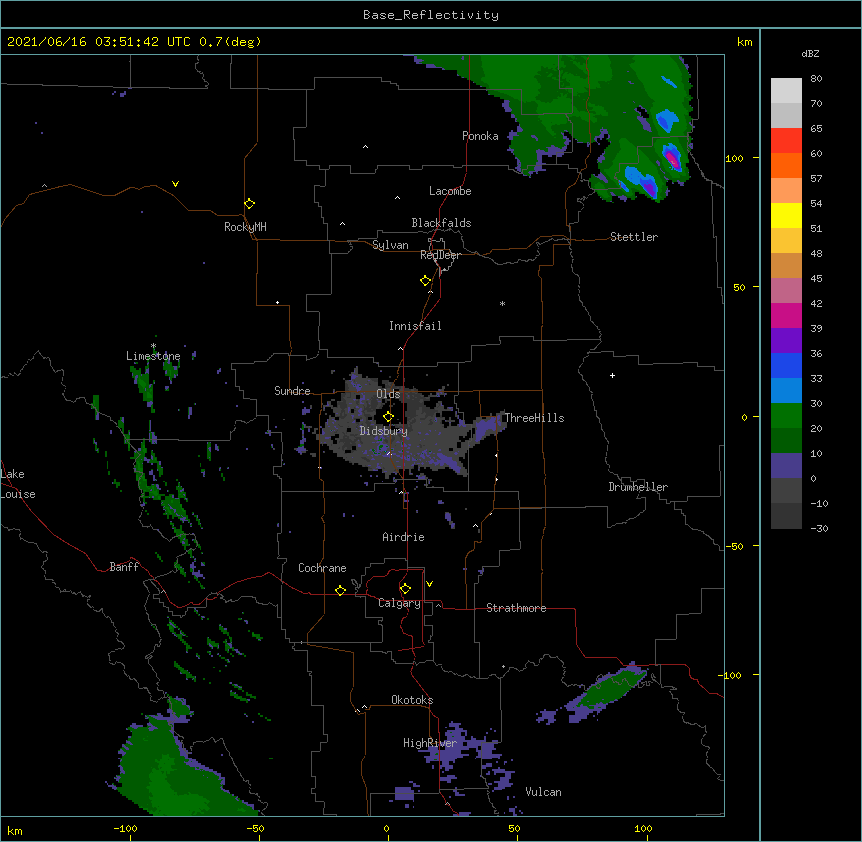
Task: Click the Airdrie city label
Action: click(403, 537)
